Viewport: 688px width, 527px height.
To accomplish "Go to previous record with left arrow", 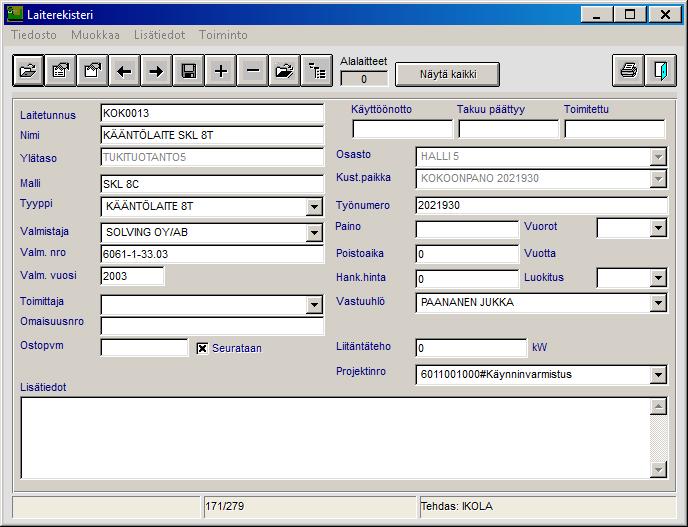I will [x=125, y=71].
